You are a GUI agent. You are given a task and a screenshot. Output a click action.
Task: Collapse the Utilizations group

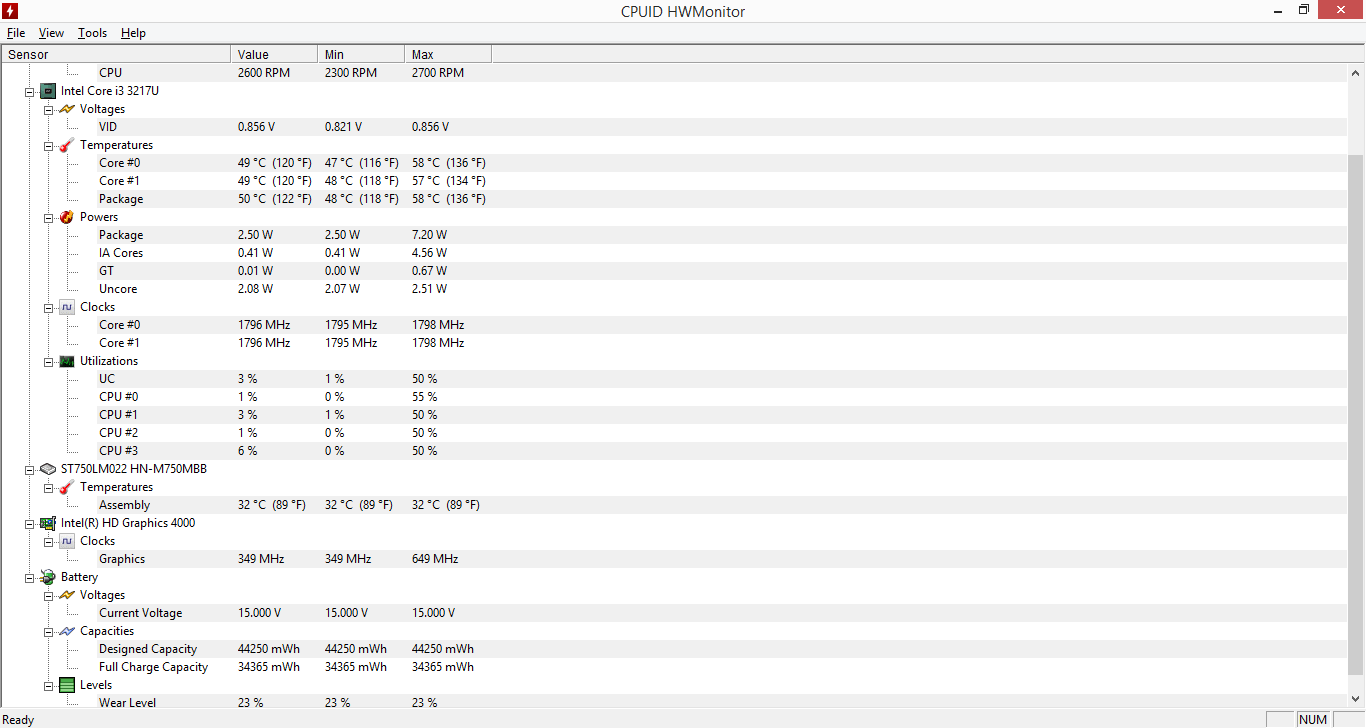click(48, 361)
